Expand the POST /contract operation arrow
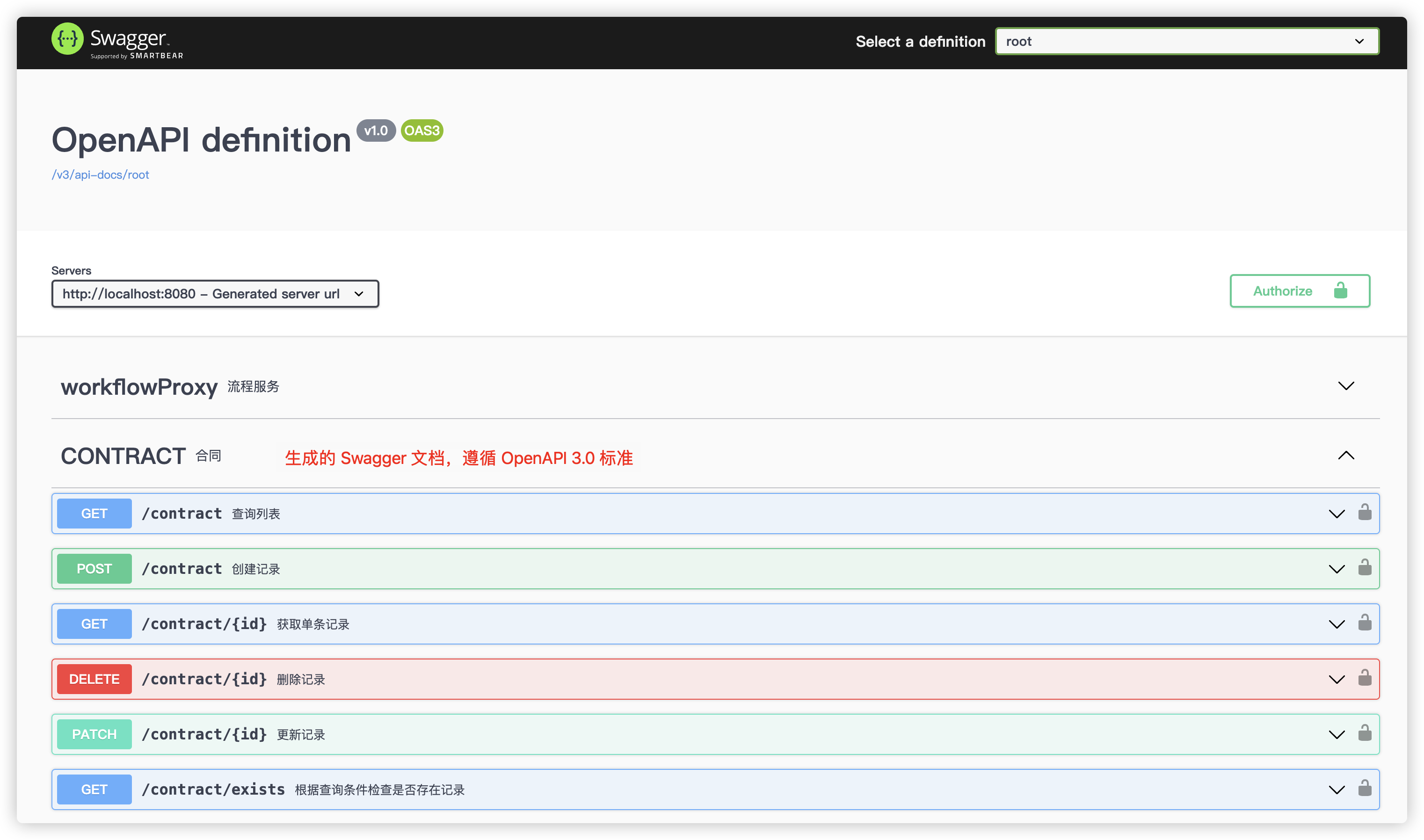1424x840 pixels. tap(1336, 570)
